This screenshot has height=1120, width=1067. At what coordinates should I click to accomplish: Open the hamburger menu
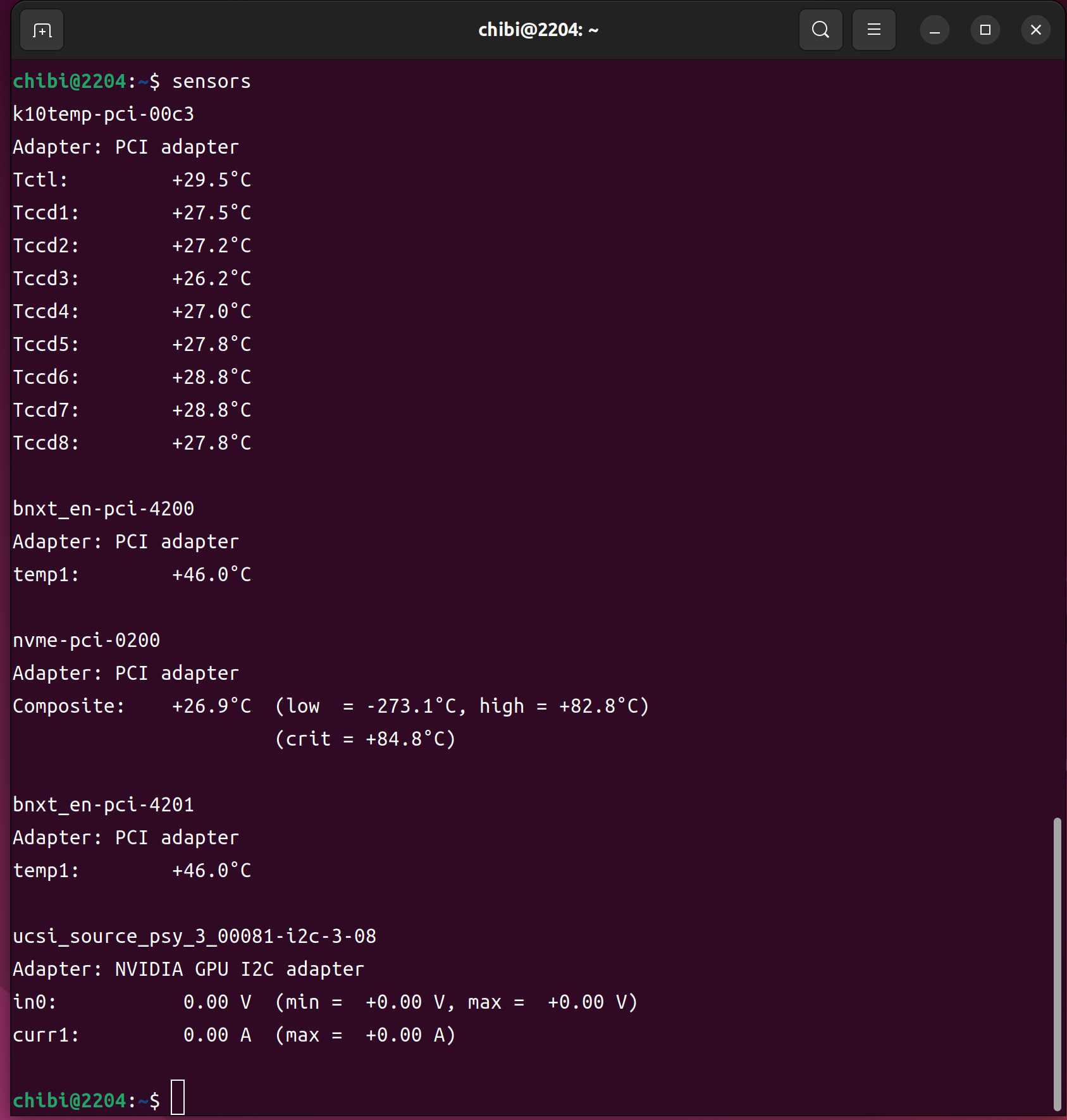click(873, 30)
